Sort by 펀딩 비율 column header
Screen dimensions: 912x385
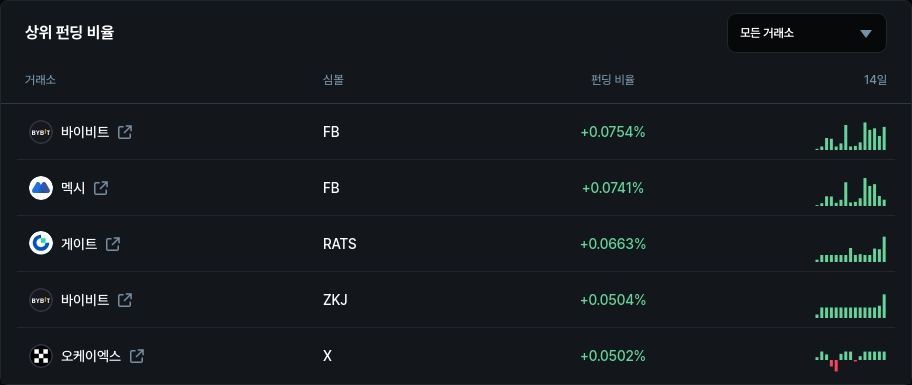[x=612, y=80]
